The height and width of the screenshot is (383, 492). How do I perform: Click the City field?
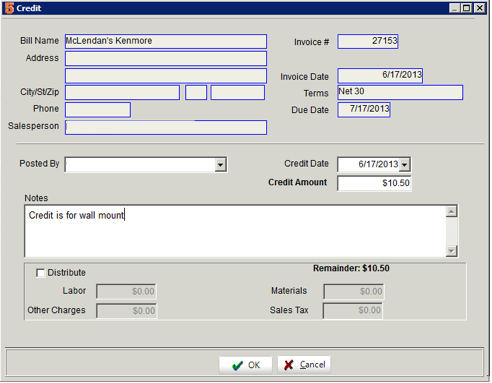(x=122, y=92)
